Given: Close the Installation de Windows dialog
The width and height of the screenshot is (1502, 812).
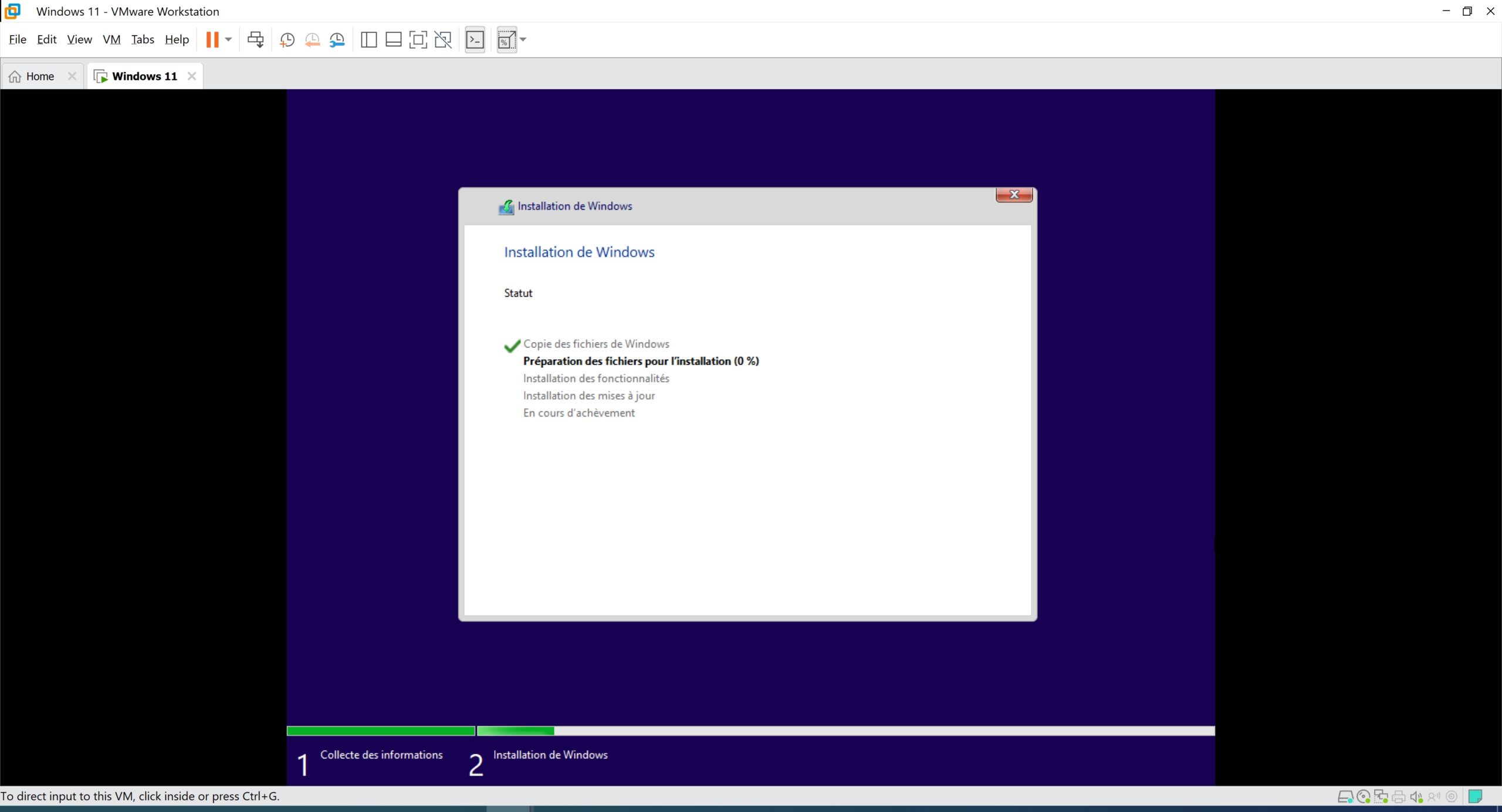Looking at the screenshot, I should click(x=1014, y=194).
